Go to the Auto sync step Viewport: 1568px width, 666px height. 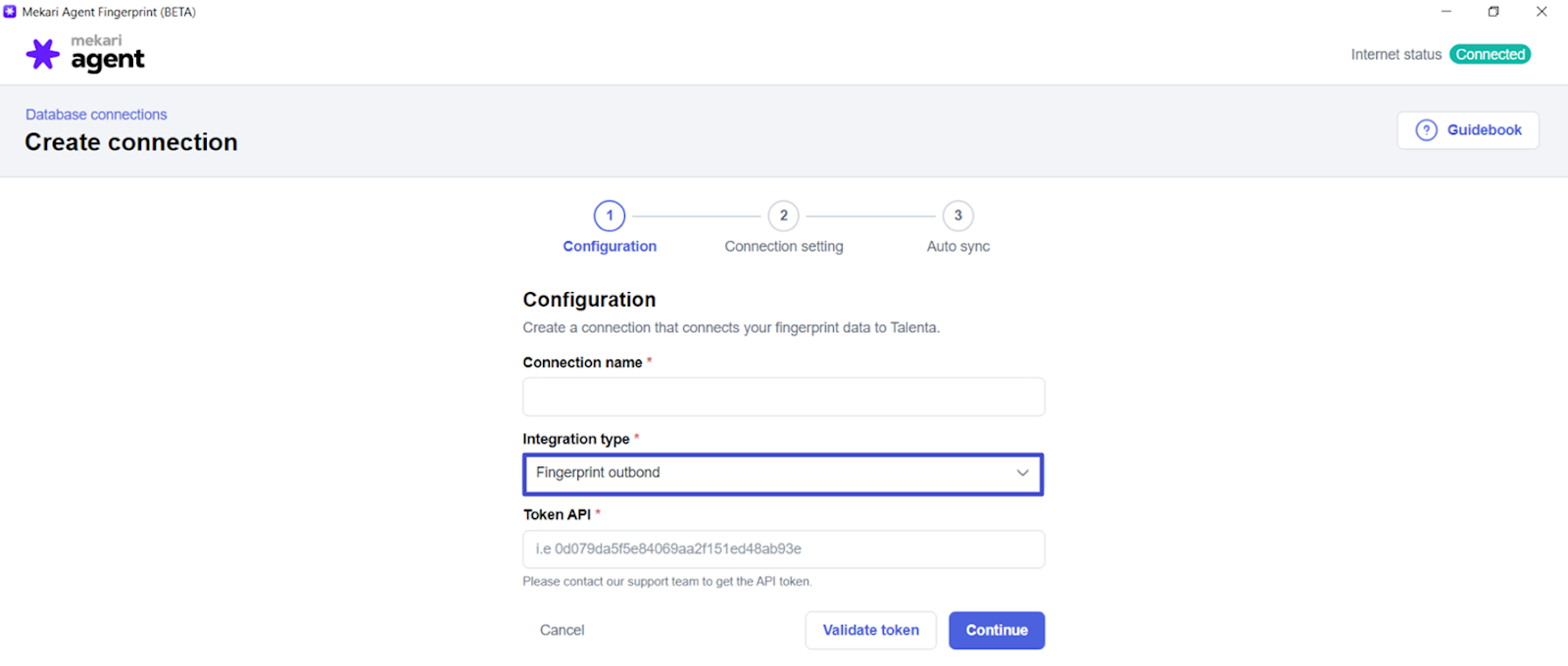[958, 247]
